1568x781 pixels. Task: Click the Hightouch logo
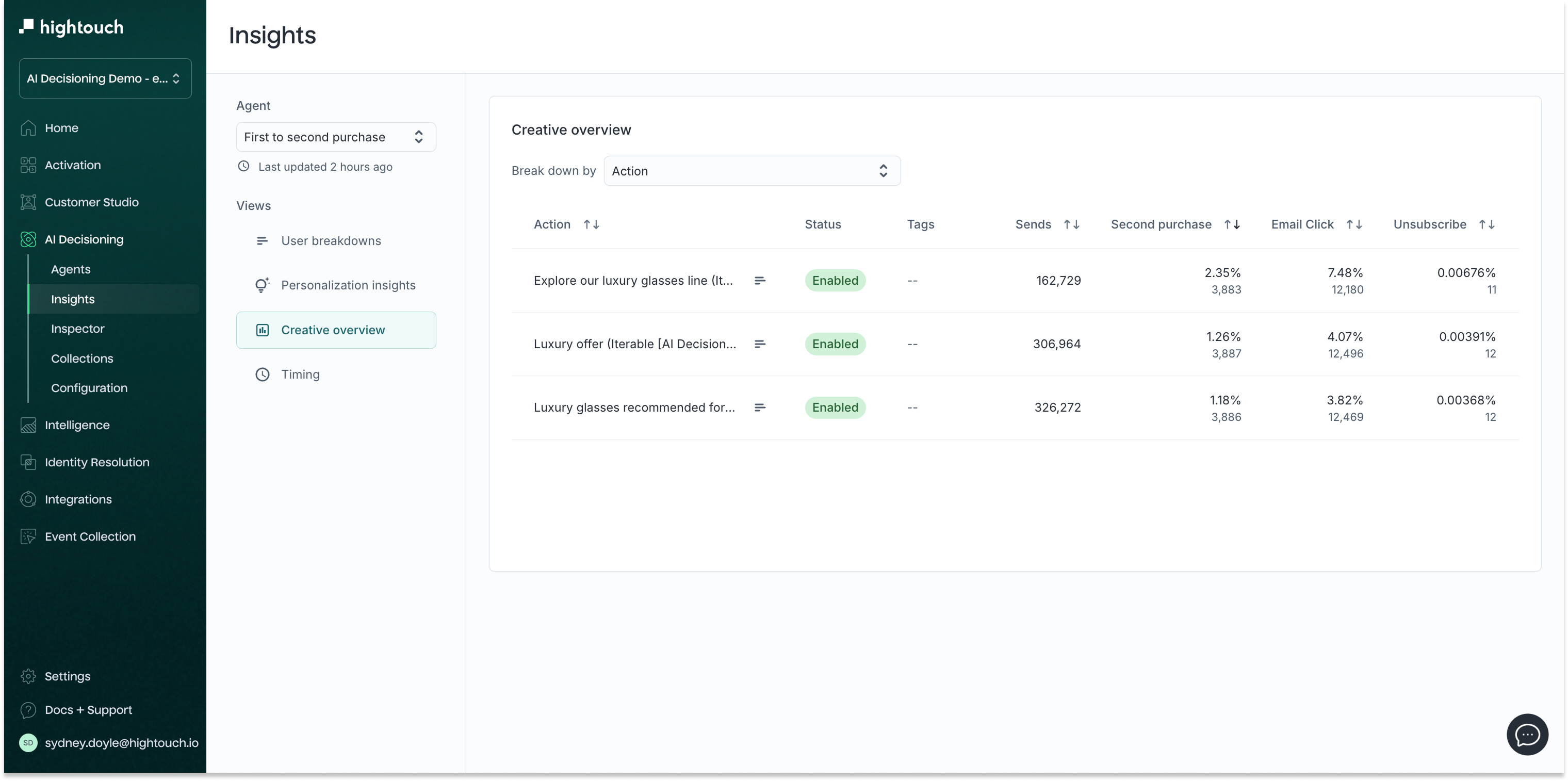(71, 27)
